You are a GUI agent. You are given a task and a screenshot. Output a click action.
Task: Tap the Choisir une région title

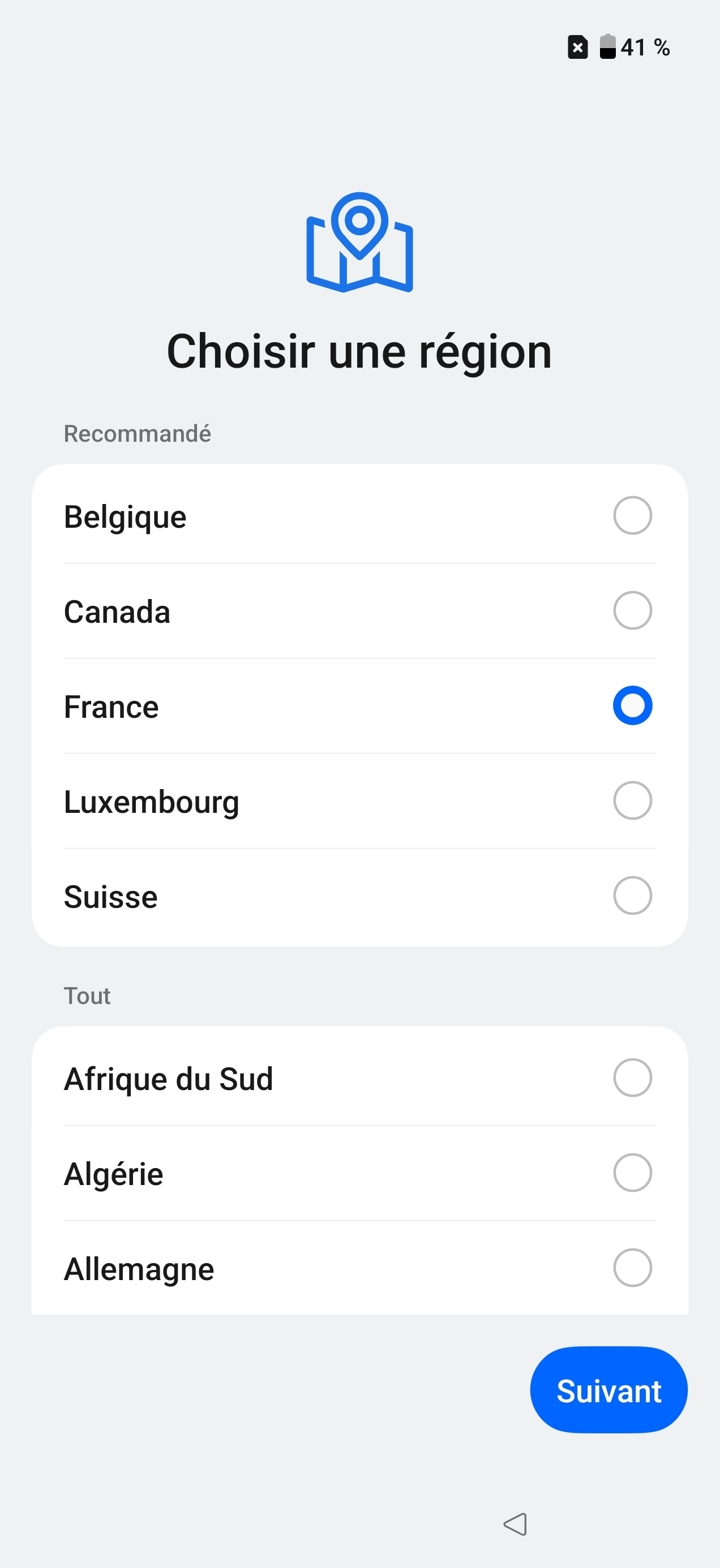click(359, 352)
